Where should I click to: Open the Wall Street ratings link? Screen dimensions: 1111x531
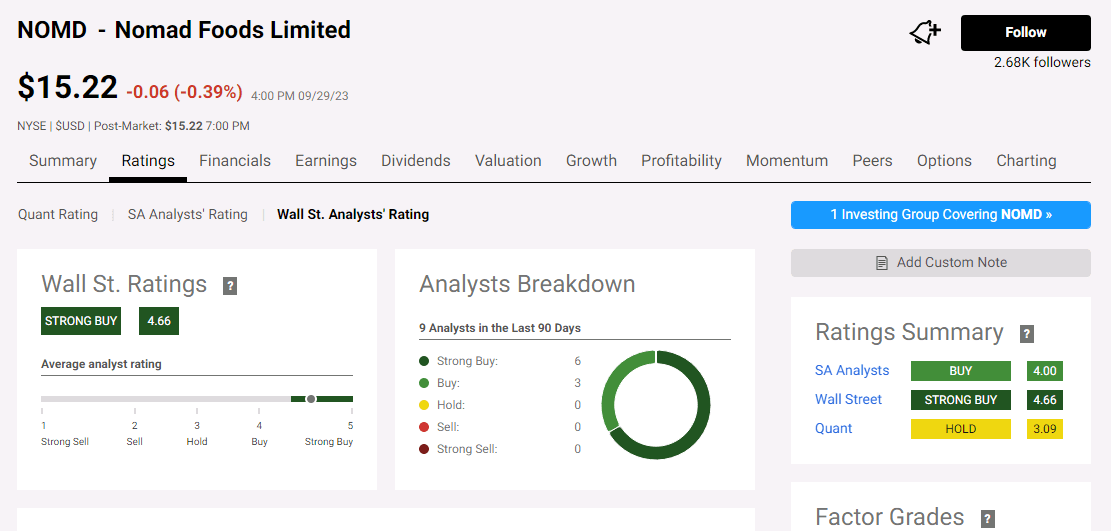pyautogui.click(x=849, y=399)
